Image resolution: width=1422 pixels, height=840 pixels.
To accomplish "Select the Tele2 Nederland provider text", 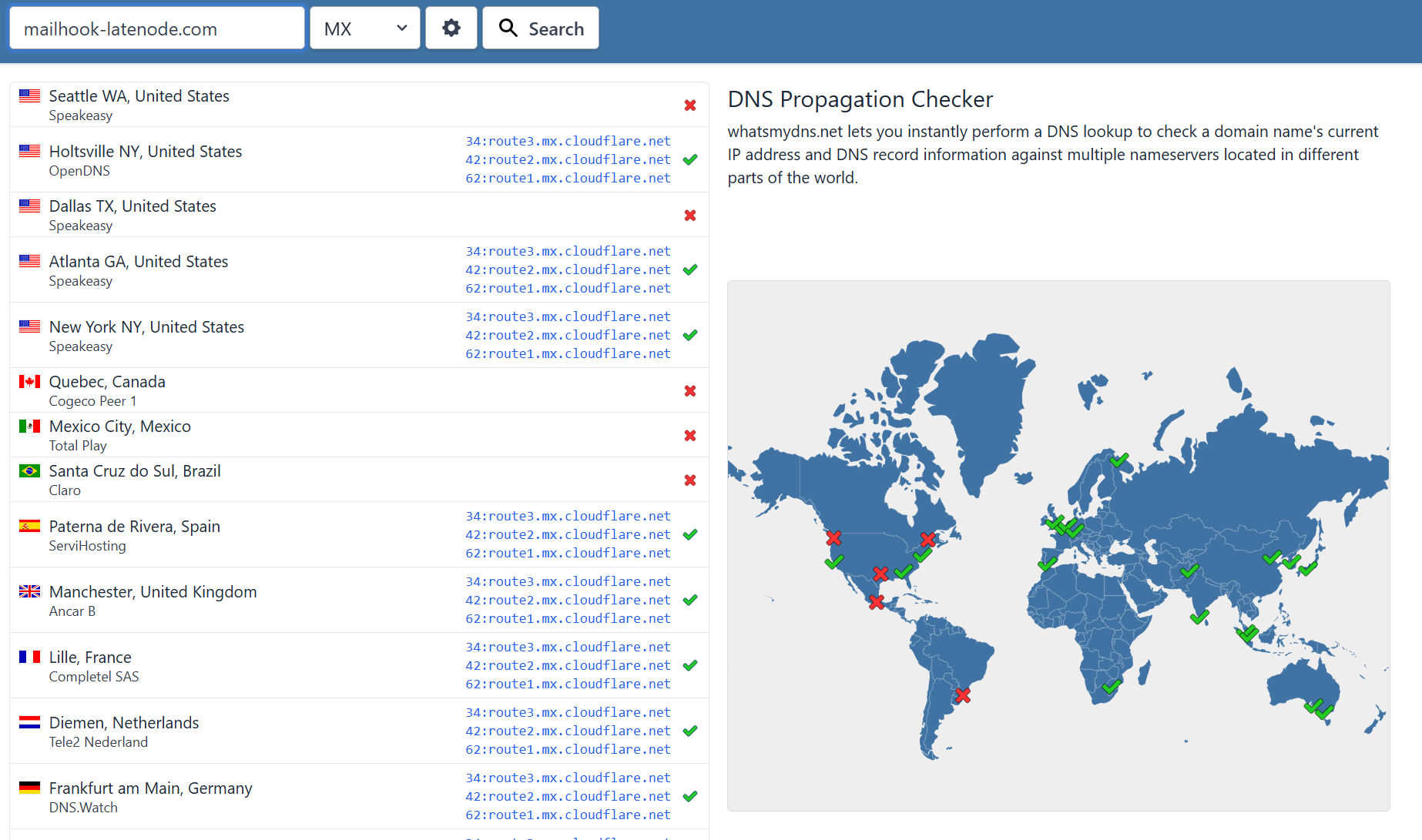I will pos(99,742).
